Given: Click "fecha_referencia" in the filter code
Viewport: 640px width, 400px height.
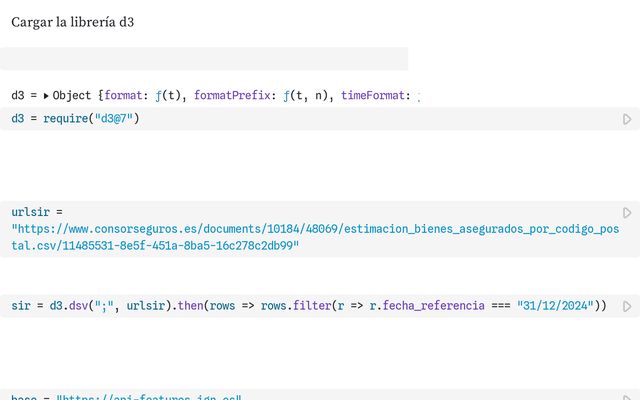Looking at the screenshot, I should 433,306.
